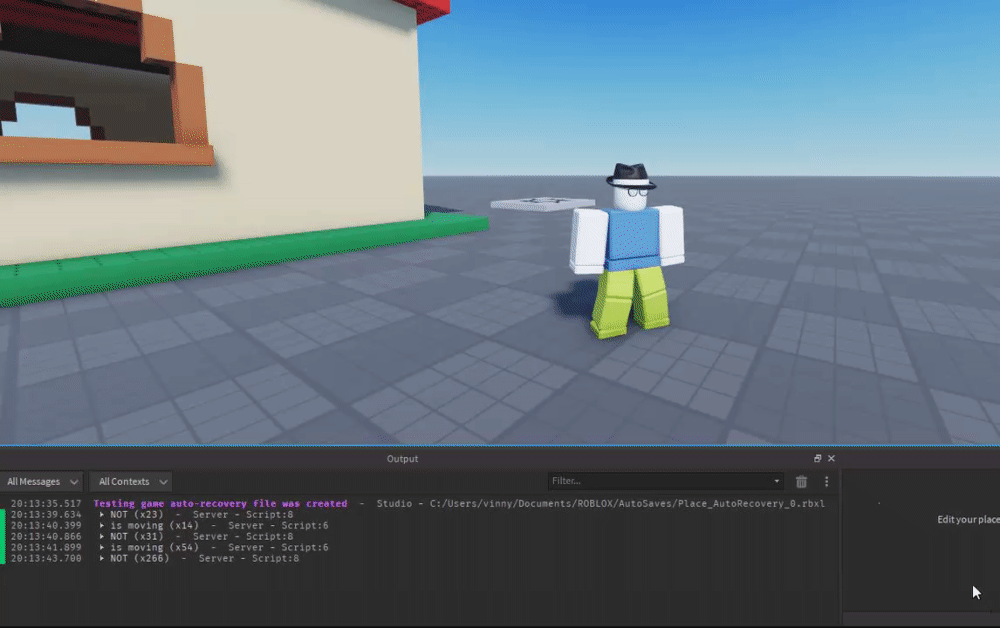Screen dimensions: 1000x628
Task: Click the 20:13:40.399 timestamp
Action: click(x=46, y=525)
